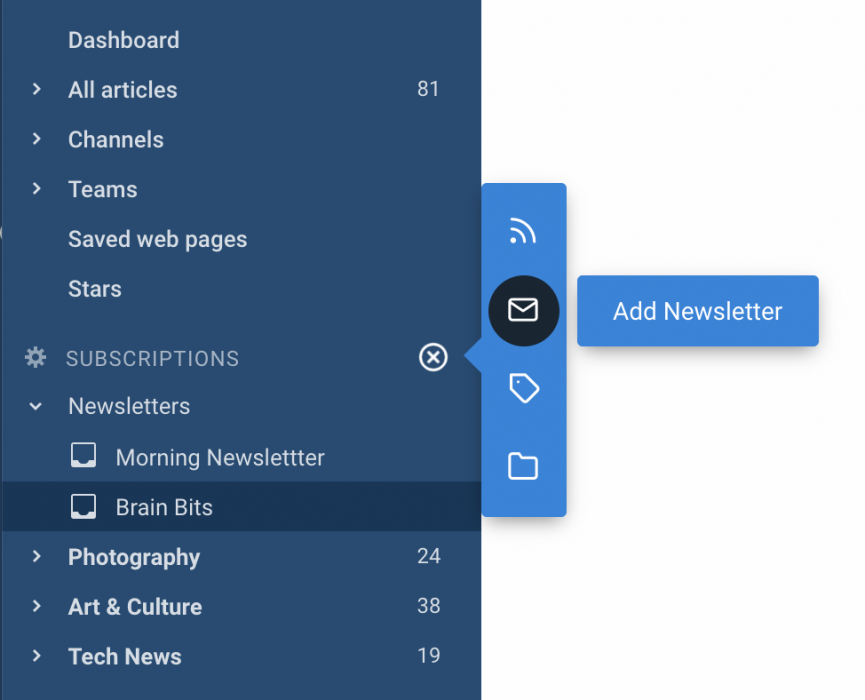Open subscription settings via the gear icon

point(36,358)
